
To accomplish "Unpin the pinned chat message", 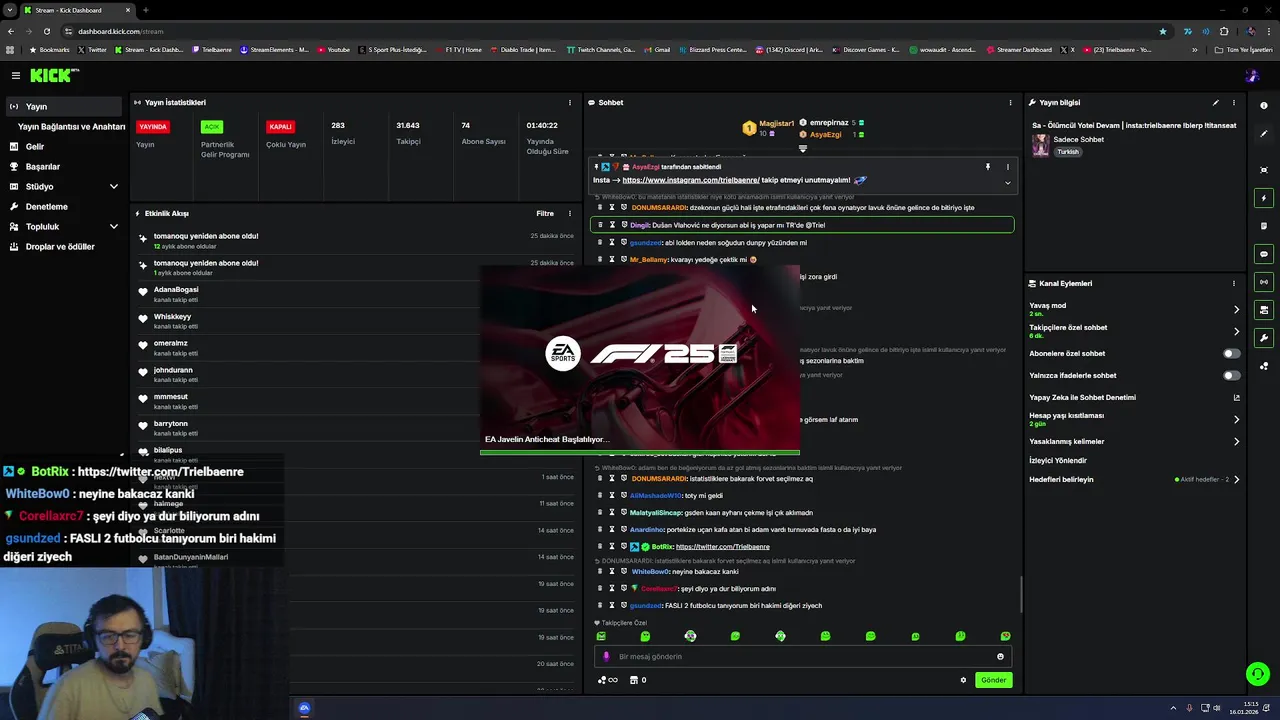I will [x=987, y=167].
